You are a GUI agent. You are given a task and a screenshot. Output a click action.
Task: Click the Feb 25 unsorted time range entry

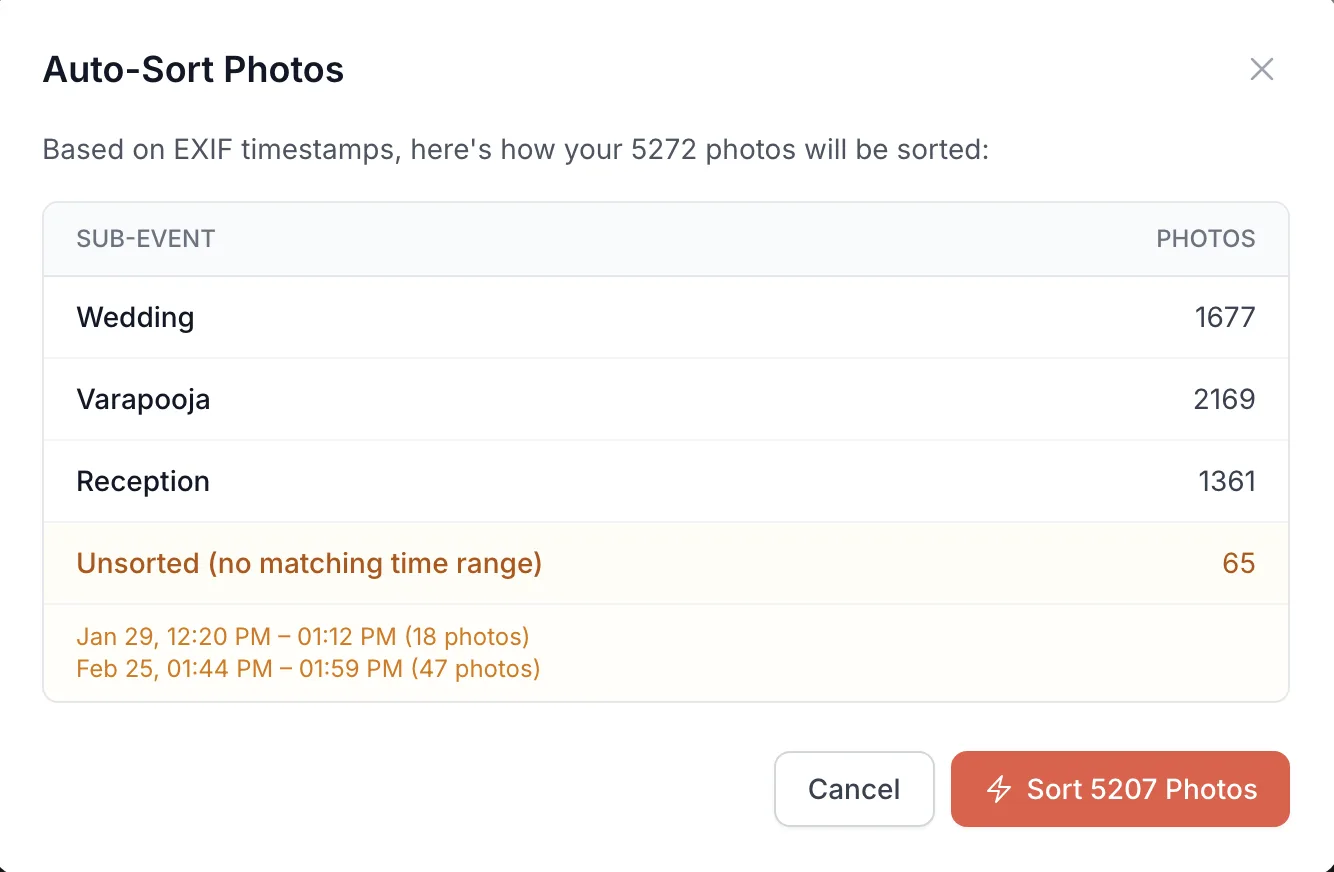click(x=306, y=668)
